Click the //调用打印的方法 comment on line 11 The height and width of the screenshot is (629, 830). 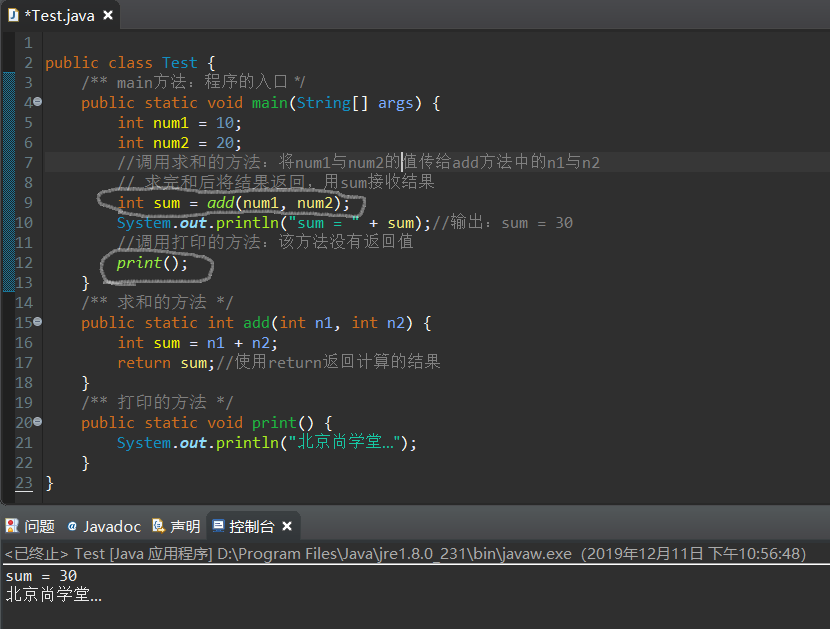coord(265,242)
